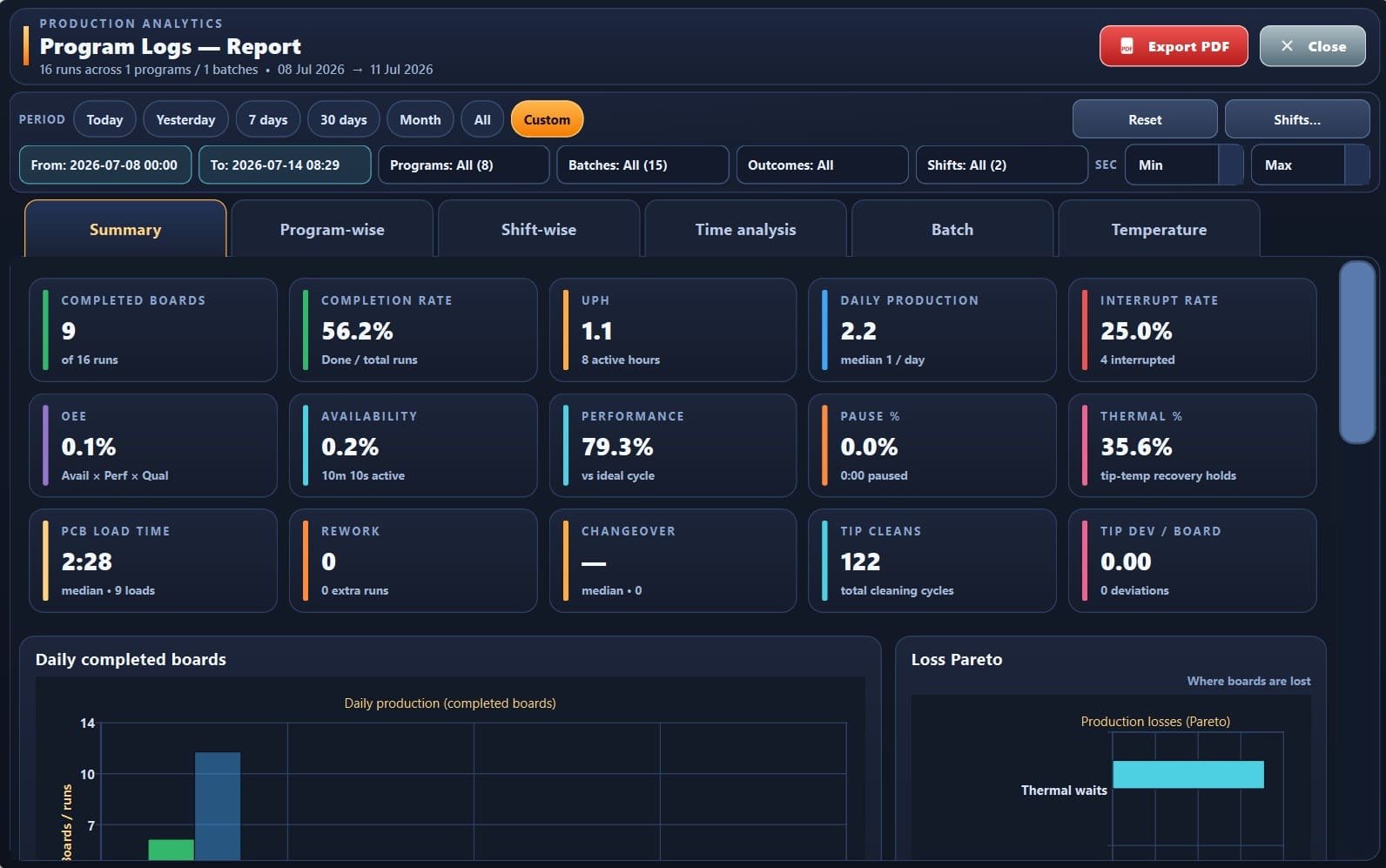Click the vertical scrollbar thumb
This screenshot has height=868, width=1386.
(x=1356, y=352)
